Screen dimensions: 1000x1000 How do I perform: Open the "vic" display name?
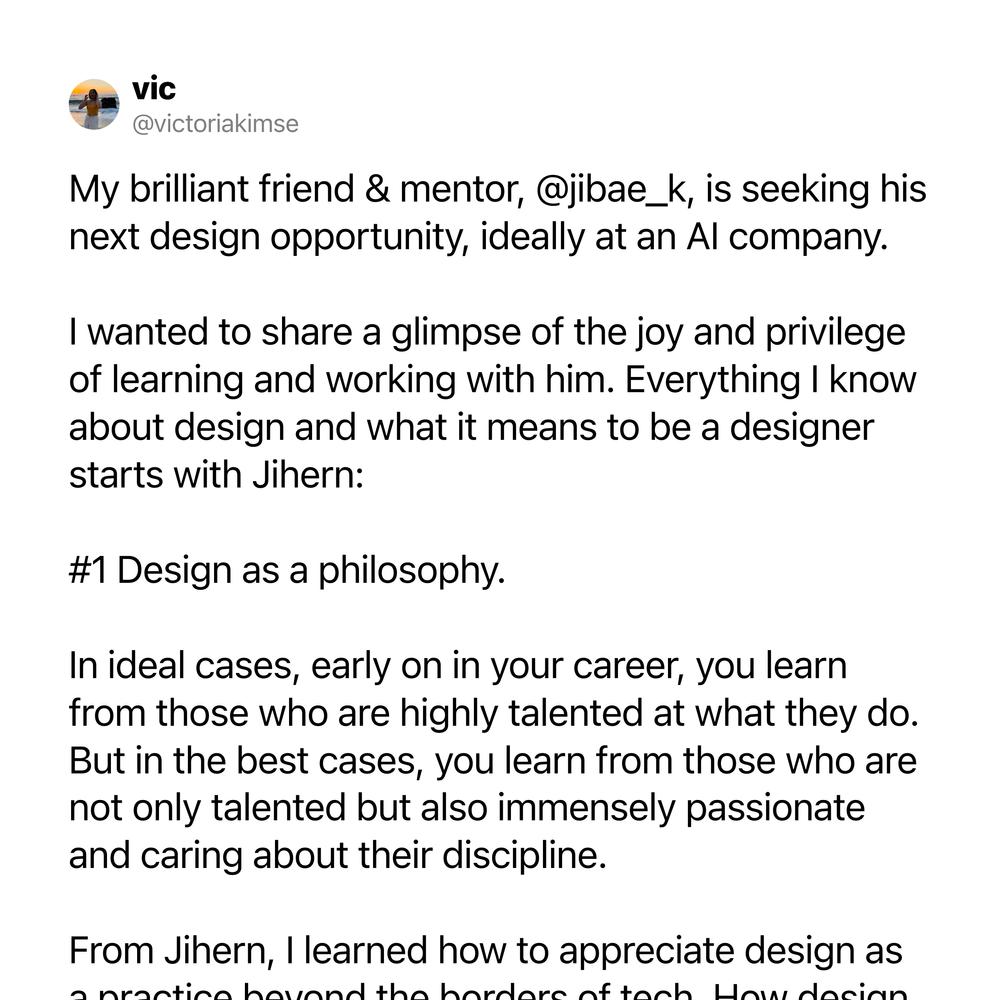[154, 88]
